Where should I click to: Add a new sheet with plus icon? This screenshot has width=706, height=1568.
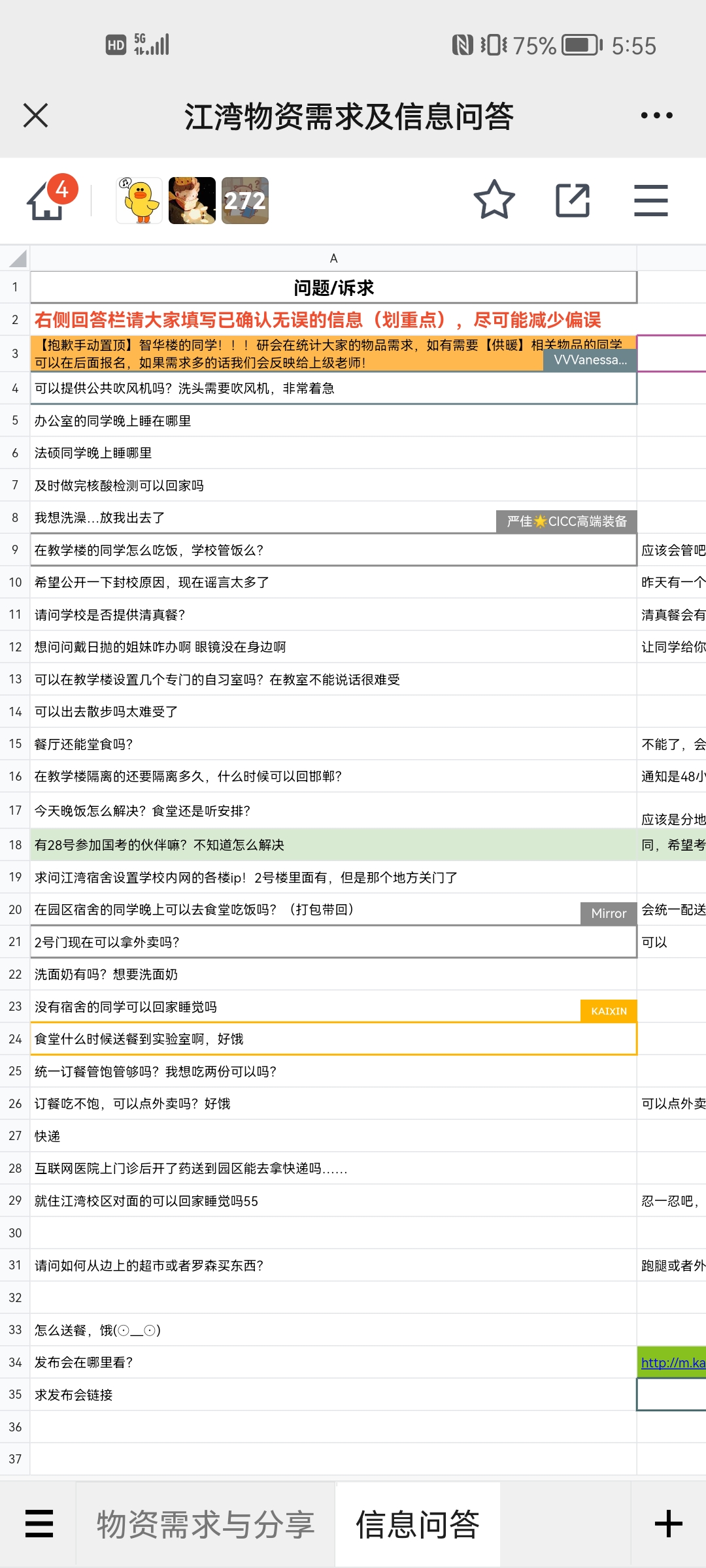[668, 1524]
